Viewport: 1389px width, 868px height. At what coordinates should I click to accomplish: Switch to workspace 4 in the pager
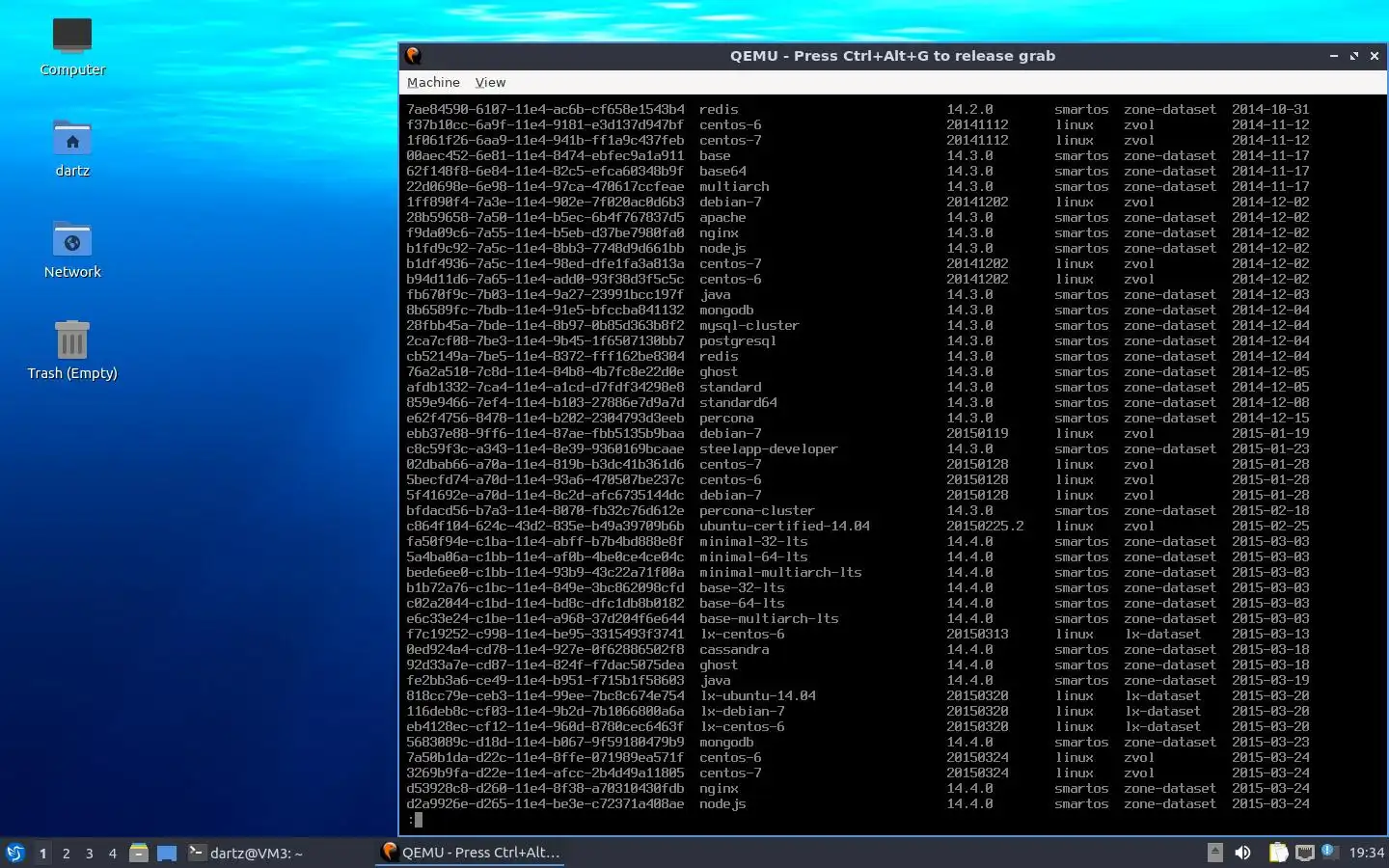click(112, 853)
